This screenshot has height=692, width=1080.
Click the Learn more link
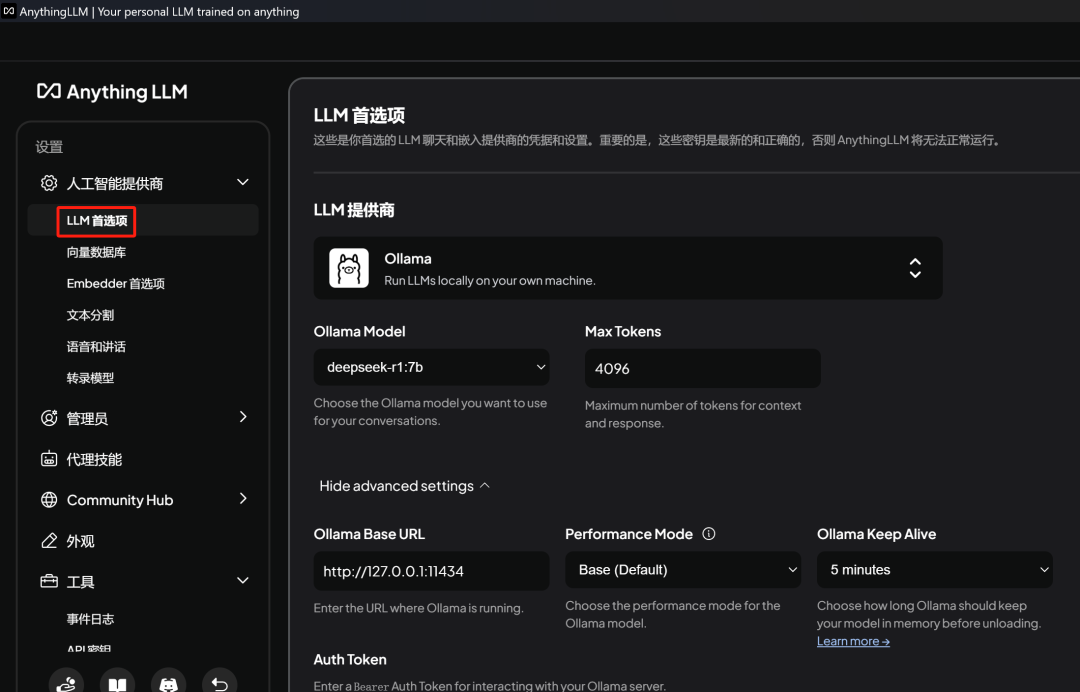click(x=853, y=641)
